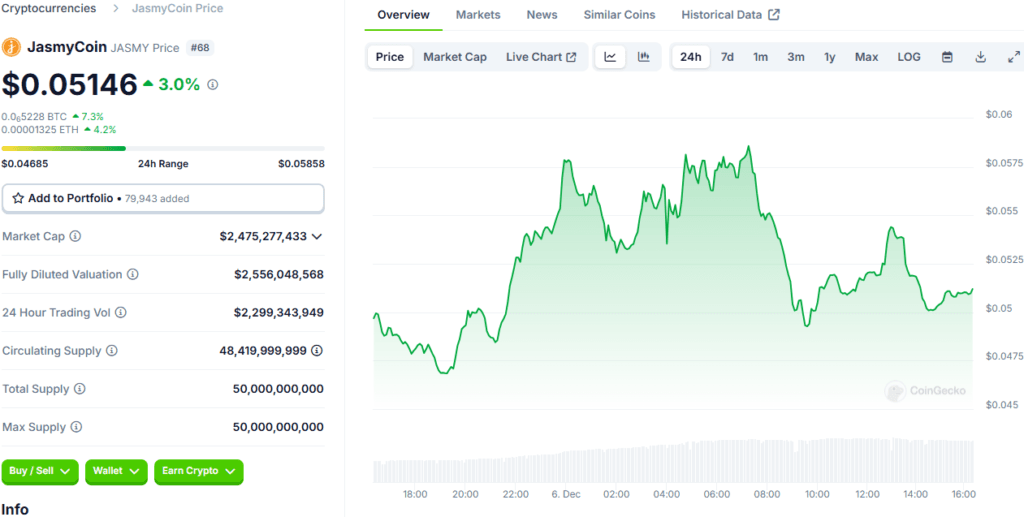Viewport: 1024px width, 517px height.
Task: Click the volume bars below chart
Action: pos(673,460)
